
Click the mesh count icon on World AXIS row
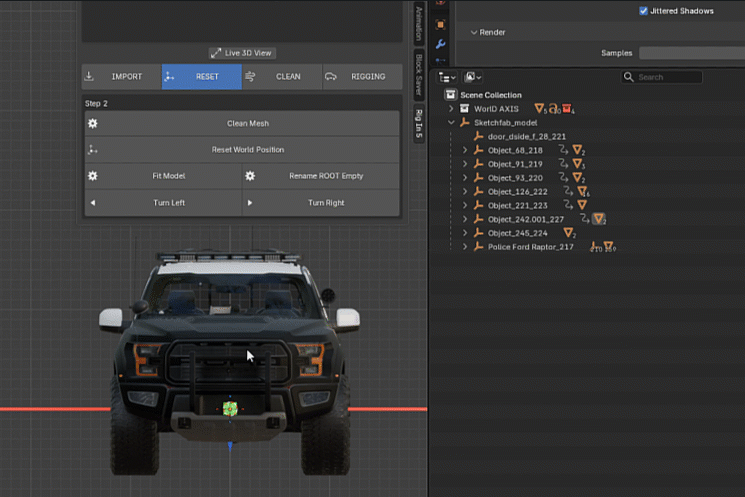[x=540, y=109]
